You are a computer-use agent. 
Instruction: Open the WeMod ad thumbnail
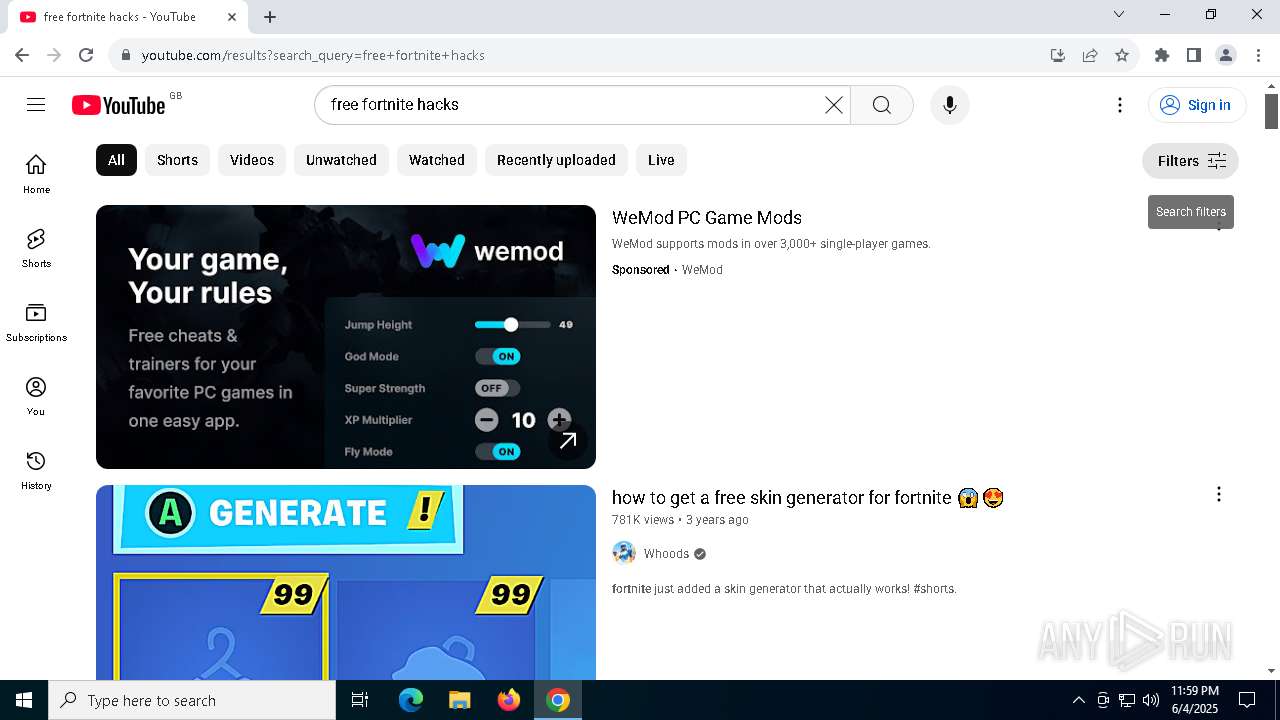(x=346, y=337)
